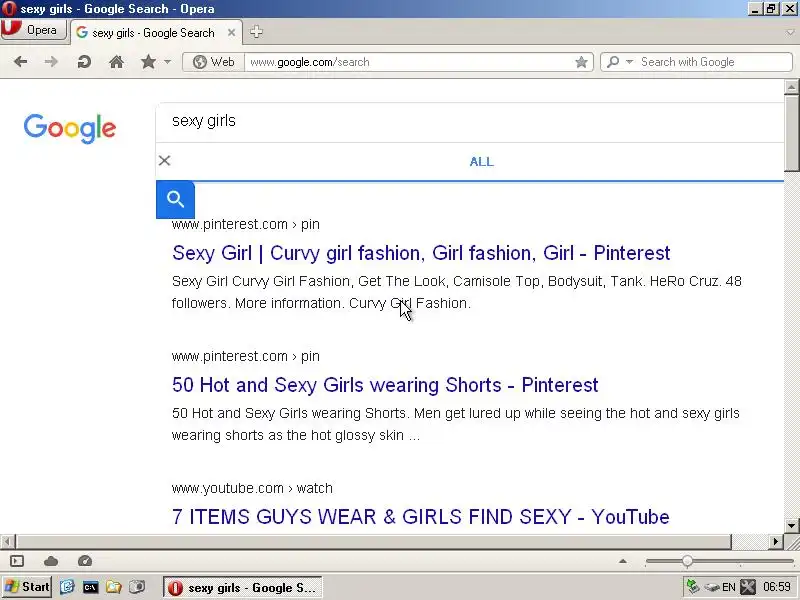Viewport: 800px width, 600px height.
Task: Expand the bookmarks dropdown arrow
Action: (x=167, y=62)
